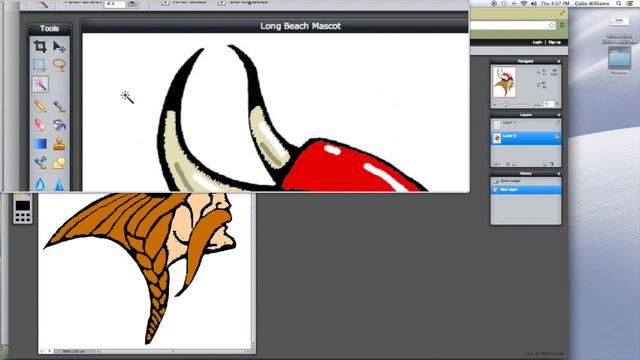Select the Move tool
The width and height of the screenshot is (640, 360).
[59, 47]
